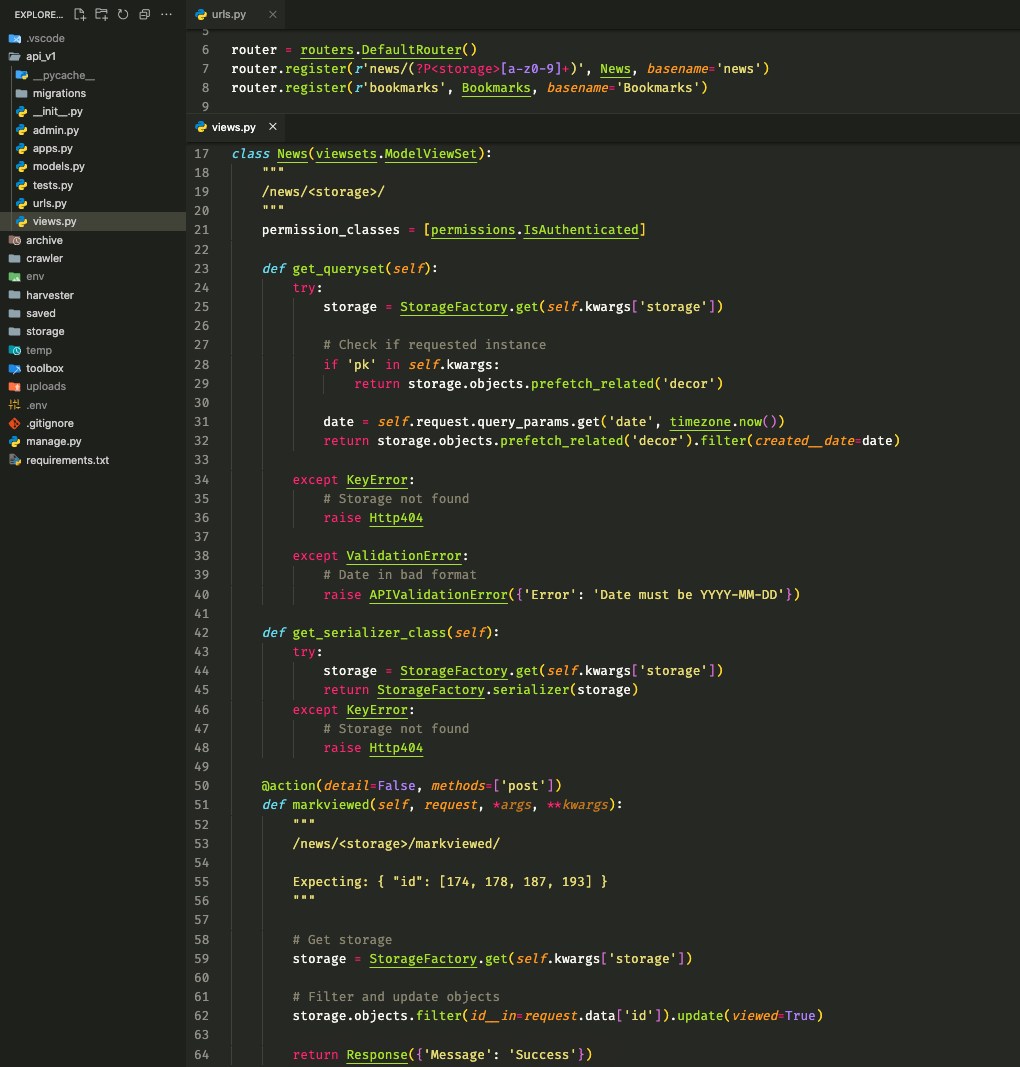The height and width of the screenshot is (1067, 1020).
Task: Click the file icon beside requirements.txt
Action: tap(14, 460)
